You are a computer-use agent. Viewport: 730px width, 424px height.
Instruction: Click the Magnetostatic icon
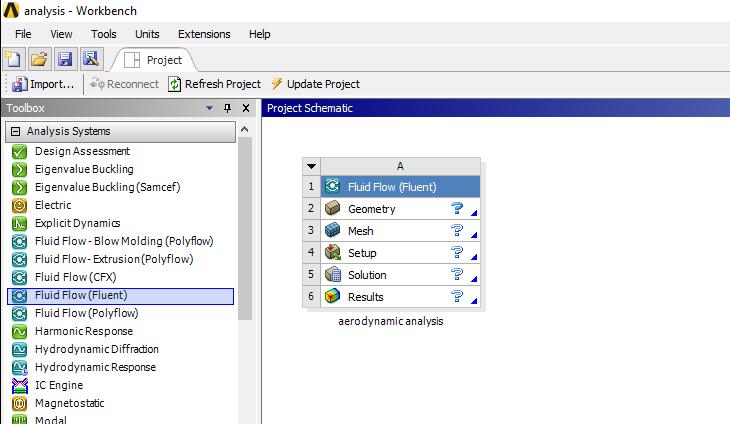[x=19, y=403]
